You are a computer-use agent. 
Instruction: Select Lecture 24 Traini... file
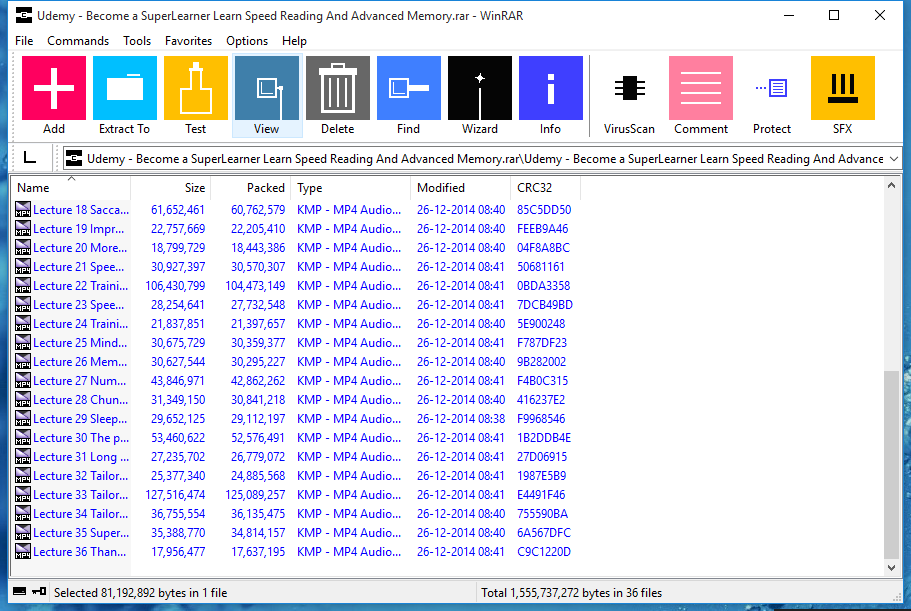(80, 324)
